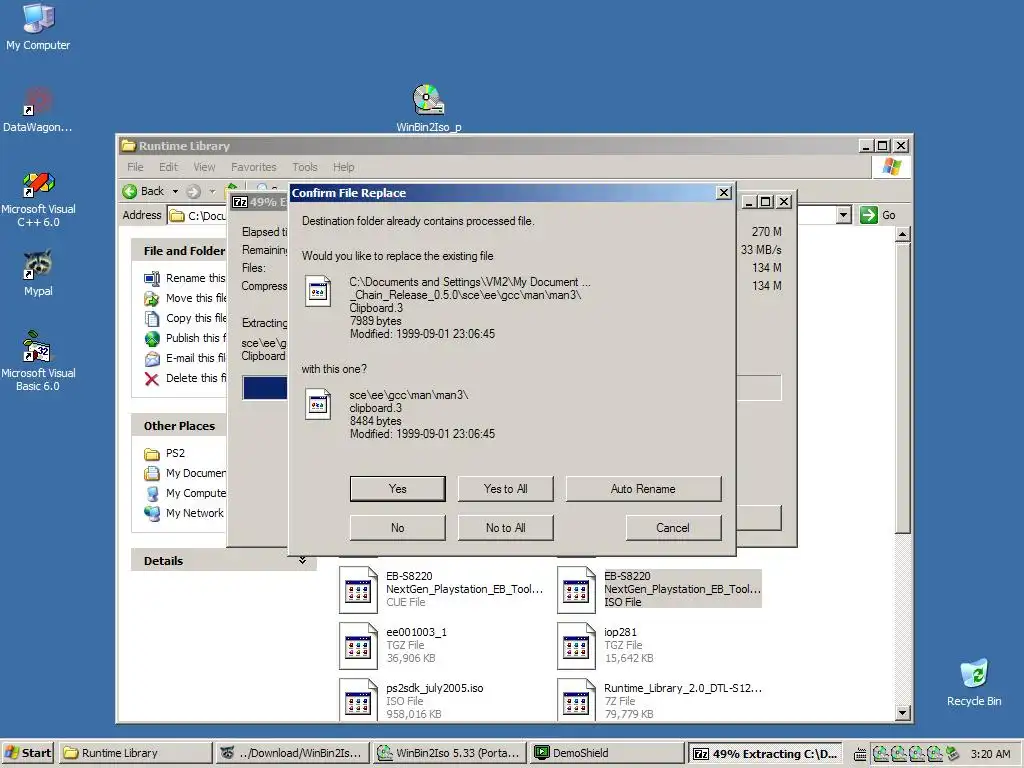Click the existing file Clipboard.3 icon

pyautogui.click(x=318, y=291)
